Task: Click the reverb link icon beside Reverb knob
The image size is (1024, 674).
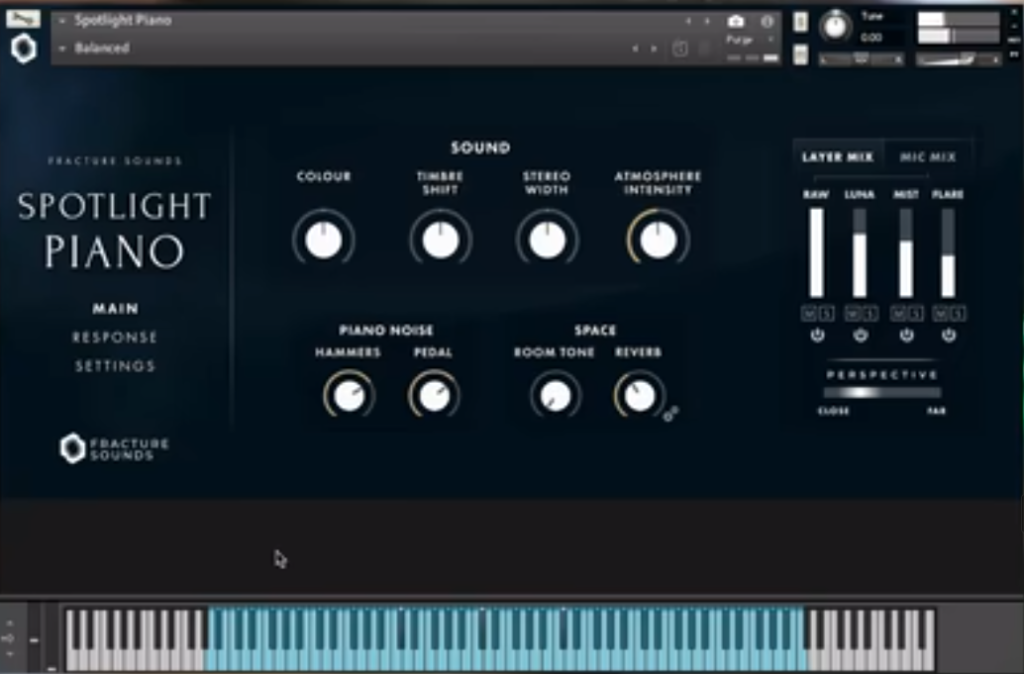Action: [x=671, y=413]
